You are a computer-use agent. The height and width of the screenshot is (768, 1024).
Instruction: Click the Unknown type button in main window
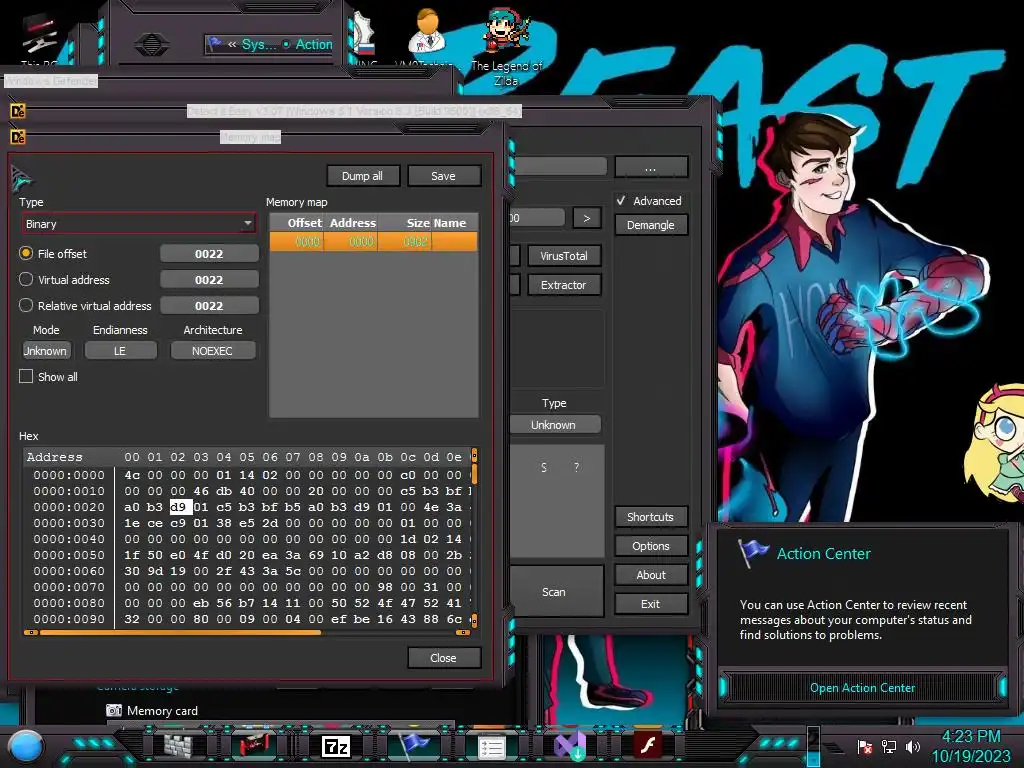[x=554, y=424]
